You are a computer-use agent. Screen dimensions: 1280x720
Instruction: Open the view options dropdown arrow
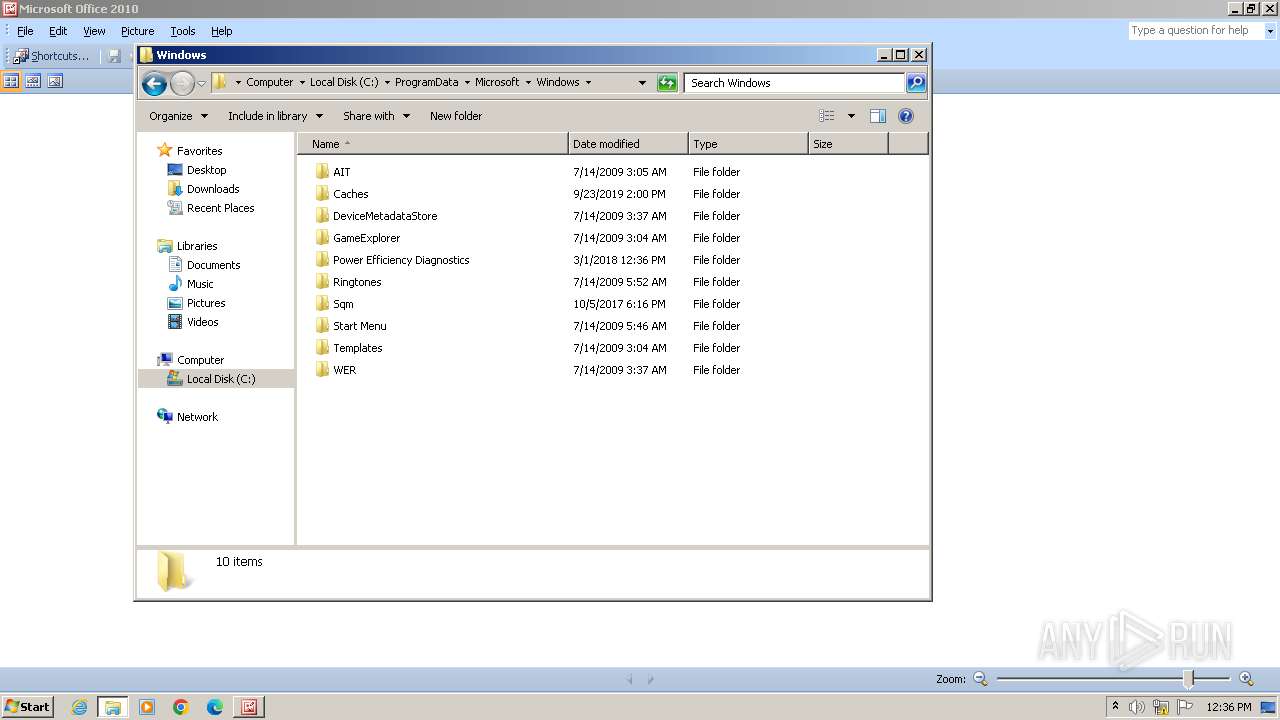[851, 116]
